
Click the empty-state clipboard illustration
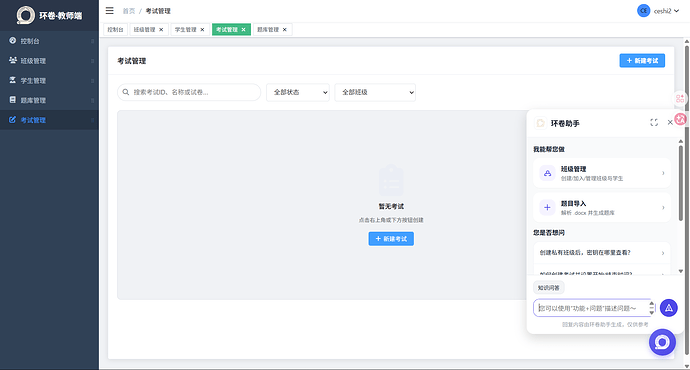tap(391, 180)
